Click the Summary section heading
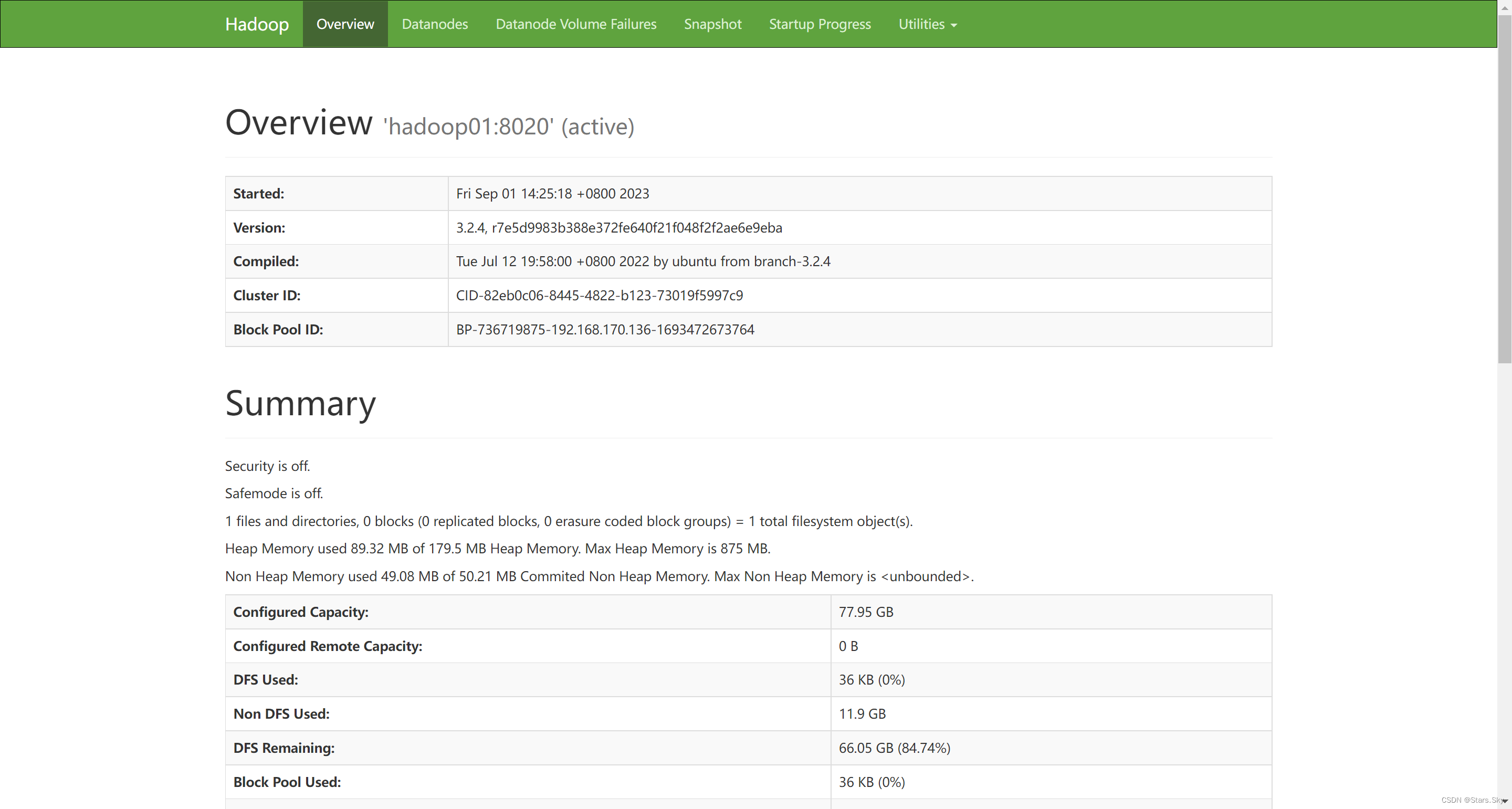This screenshot has width=1512, height=809. click(300, 404)
